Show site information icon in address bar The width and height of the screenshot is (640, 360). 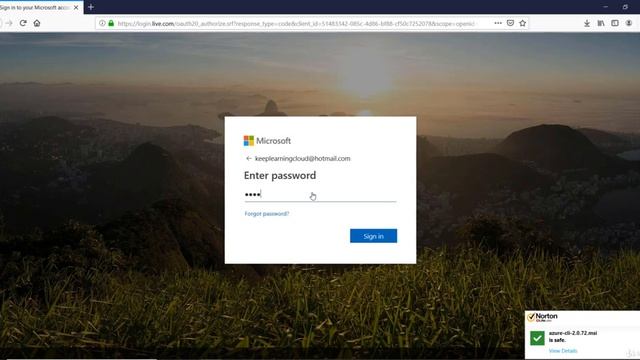coord(102,23)
